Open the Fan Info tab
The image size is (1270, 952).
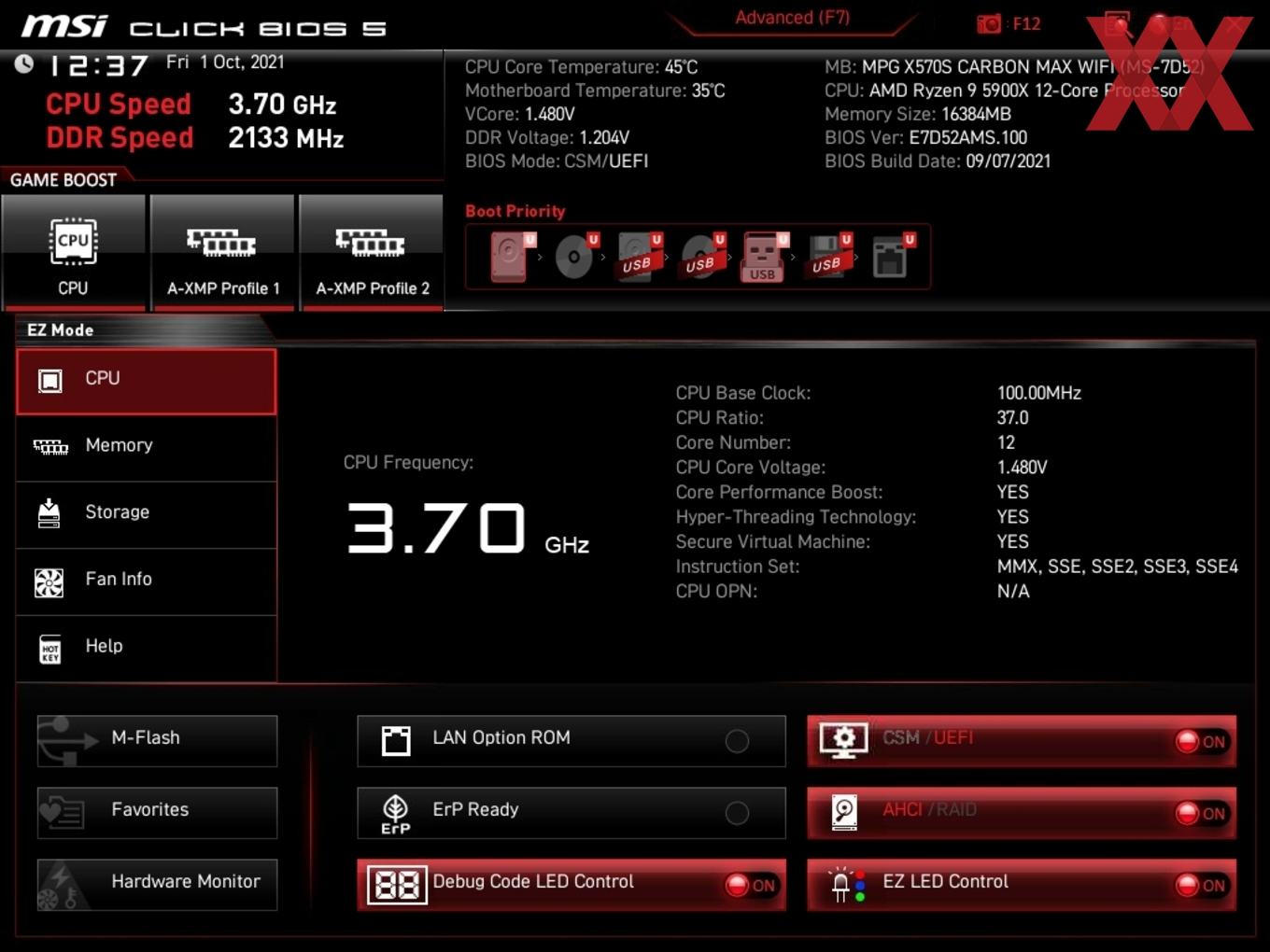147,581
